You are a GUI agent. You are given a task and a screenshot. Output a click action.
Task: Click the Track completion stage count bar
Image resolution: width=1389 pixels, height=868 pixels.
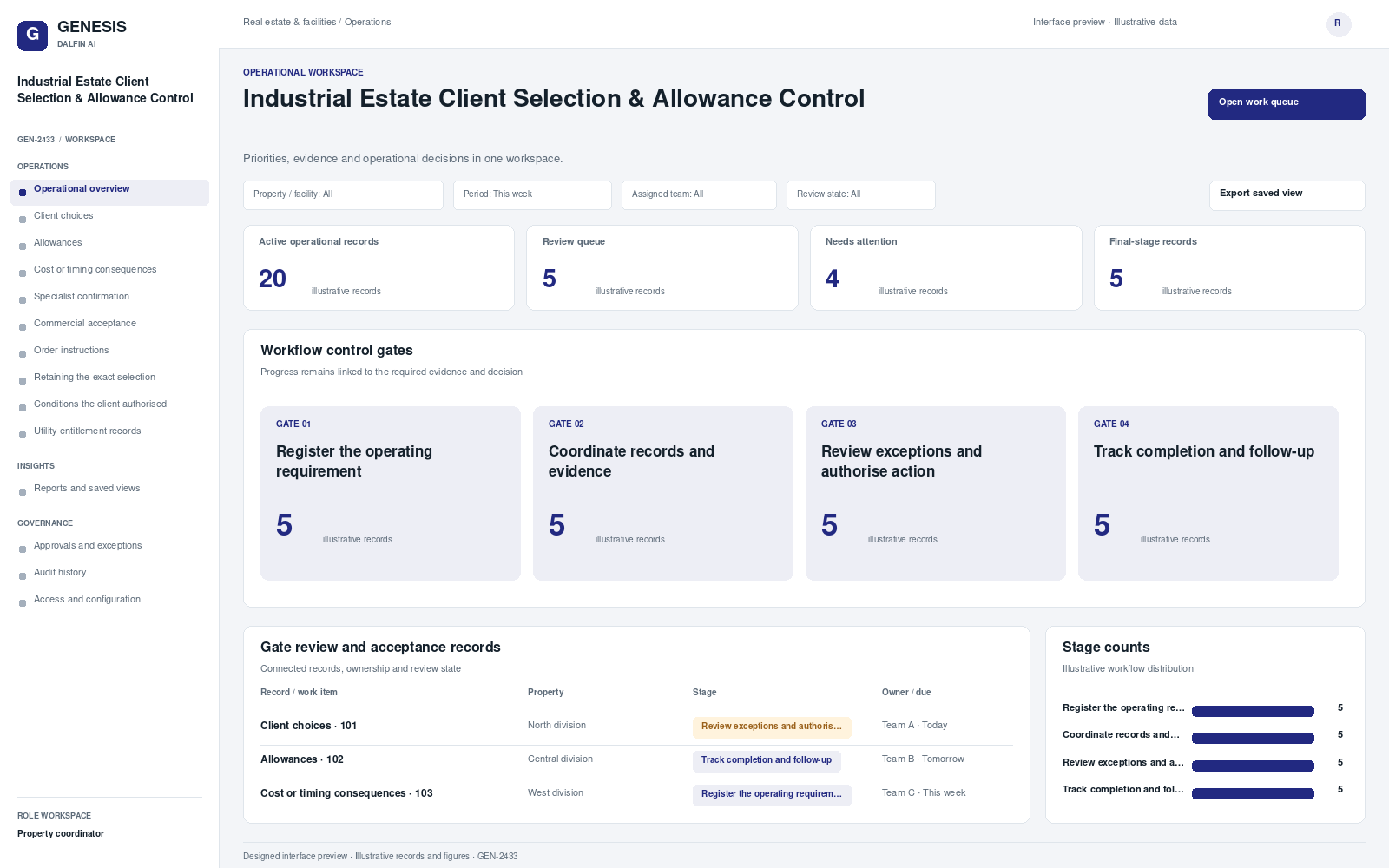pos(1253,793)
